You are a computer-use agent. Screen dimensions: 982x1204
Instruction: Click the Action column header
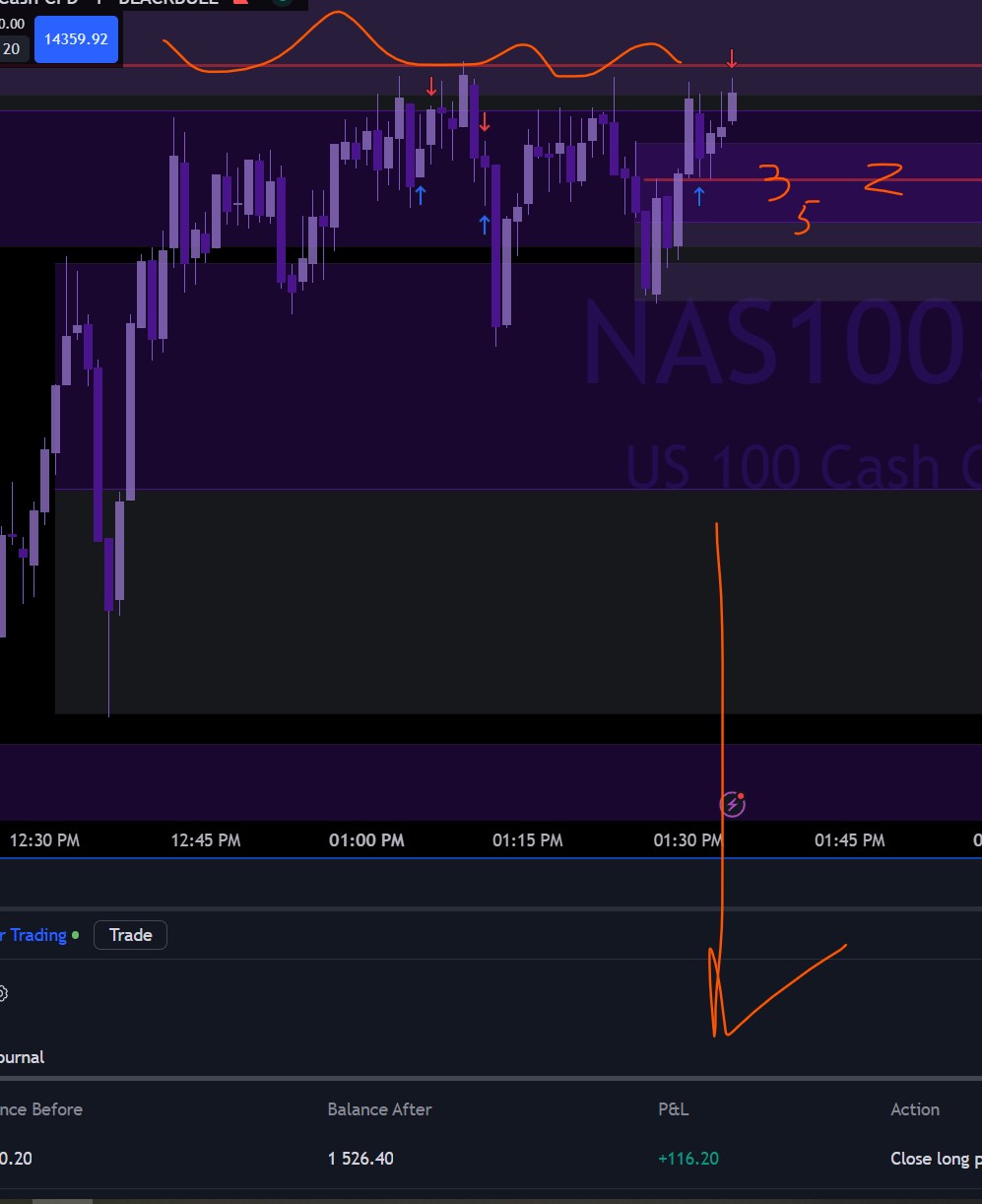915,1109
